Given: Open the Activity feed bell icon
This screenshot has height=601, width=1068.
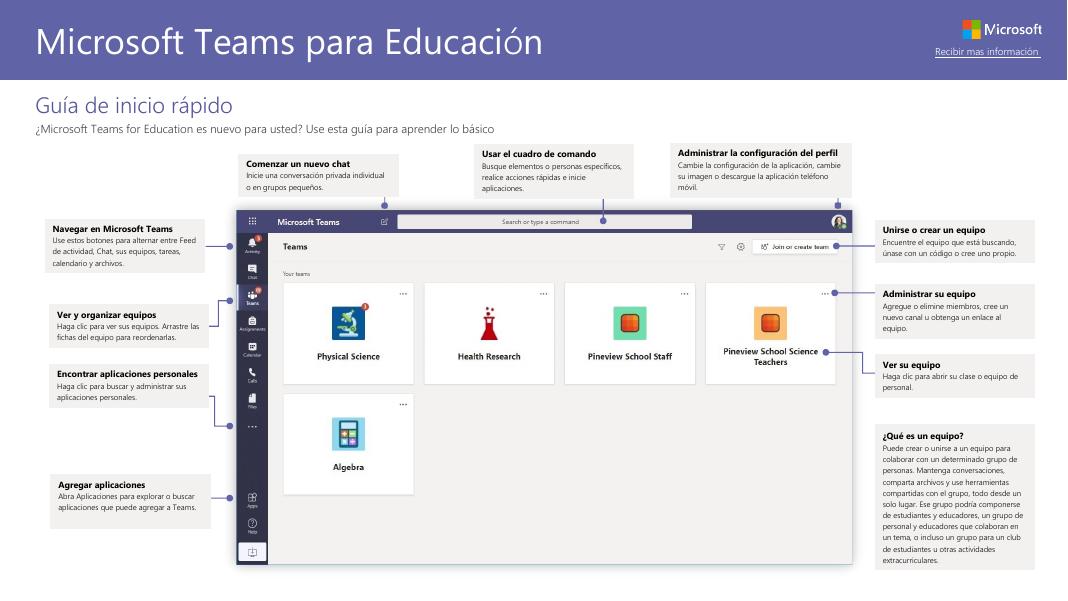Looking at the screenshot, I should point(252,245).
